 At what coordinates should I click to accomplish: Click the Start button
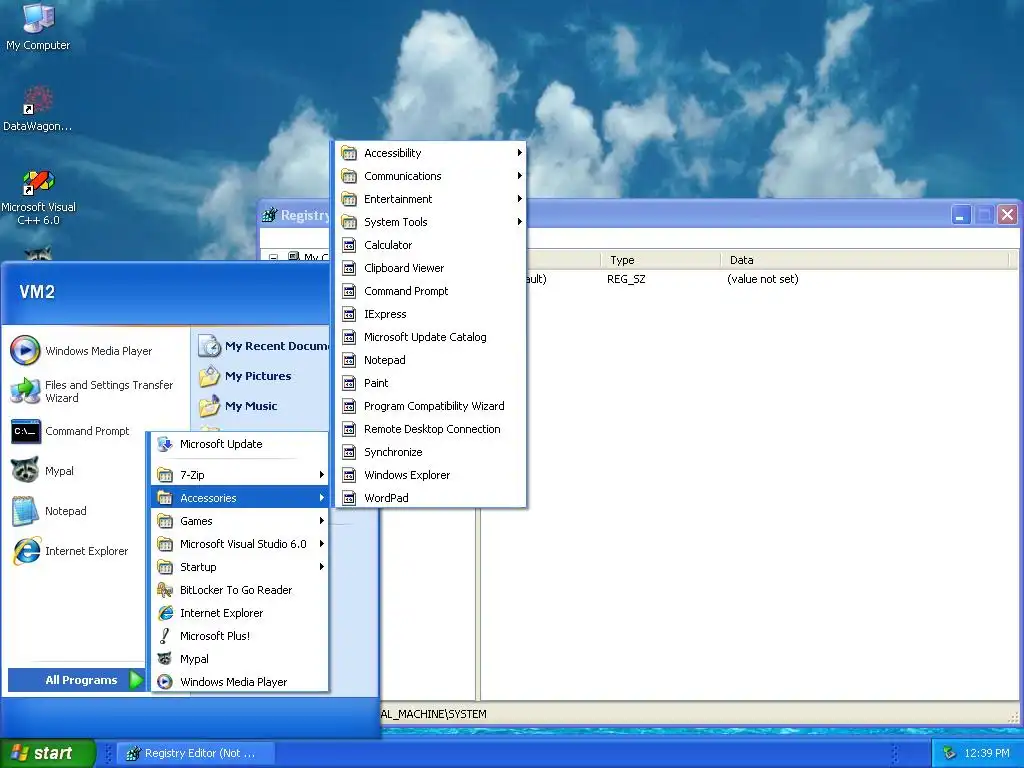(x=47, y=753)
